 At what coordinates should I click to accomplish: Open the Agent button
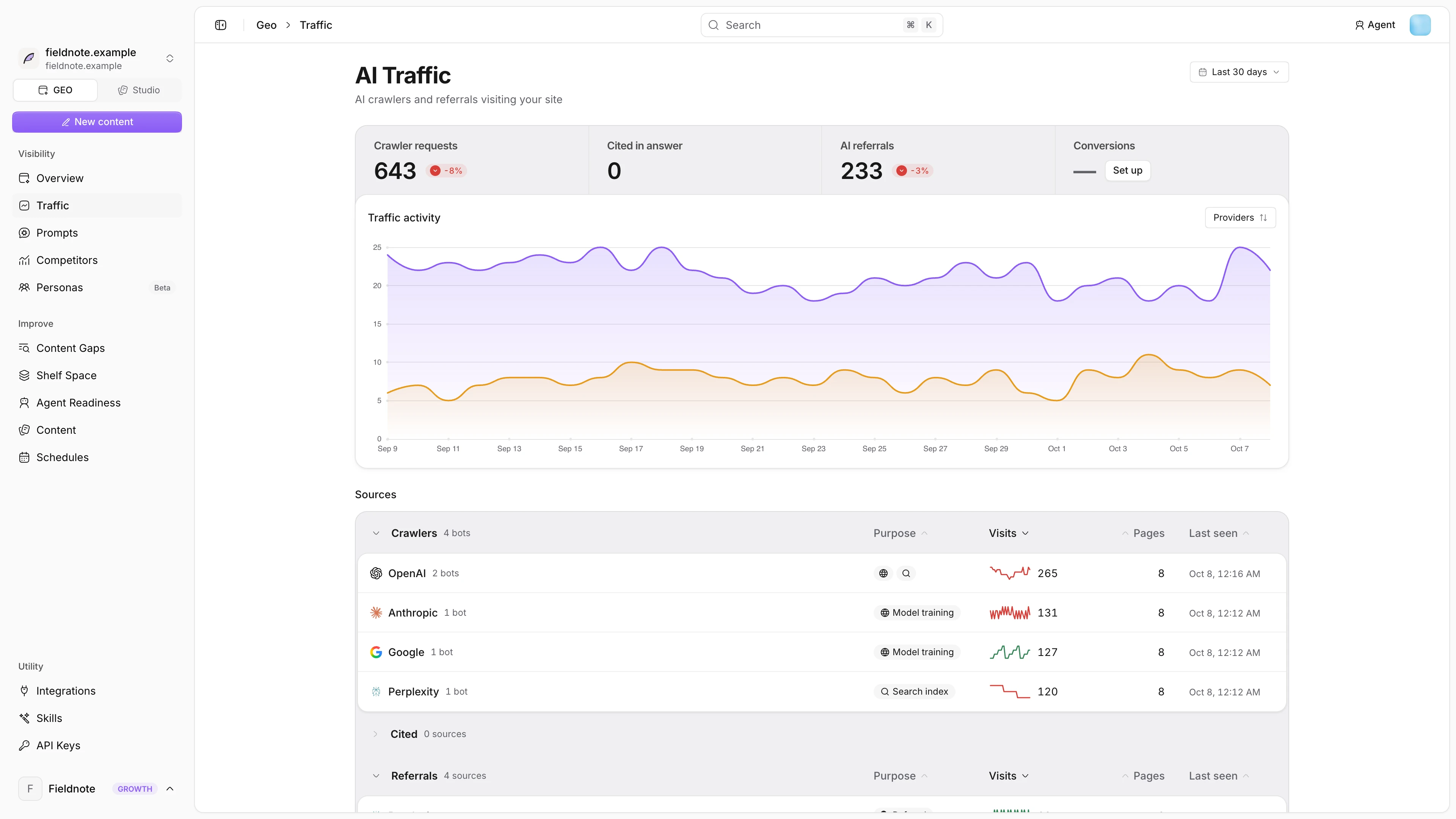pos(1374,25)
